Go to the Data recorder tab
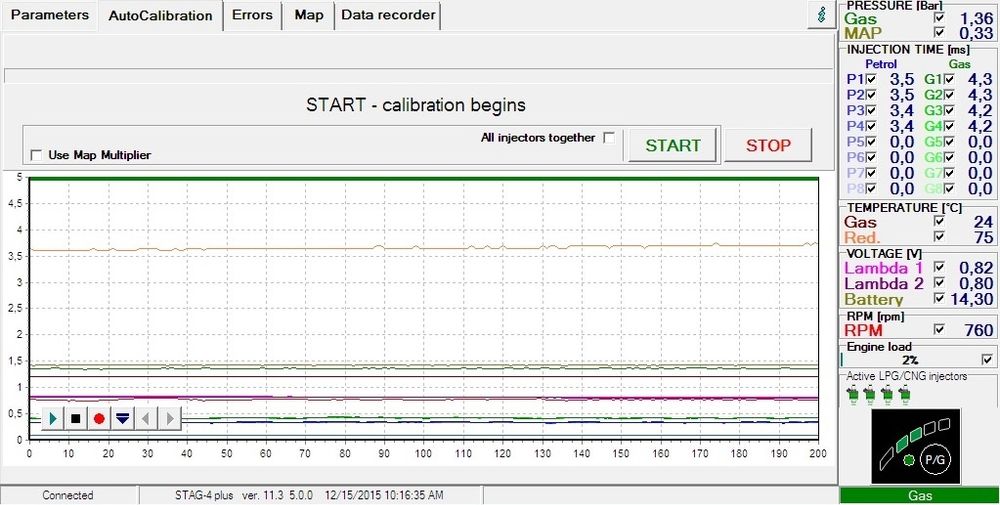This screenshot has height=505, width=1000. [388, 15]
